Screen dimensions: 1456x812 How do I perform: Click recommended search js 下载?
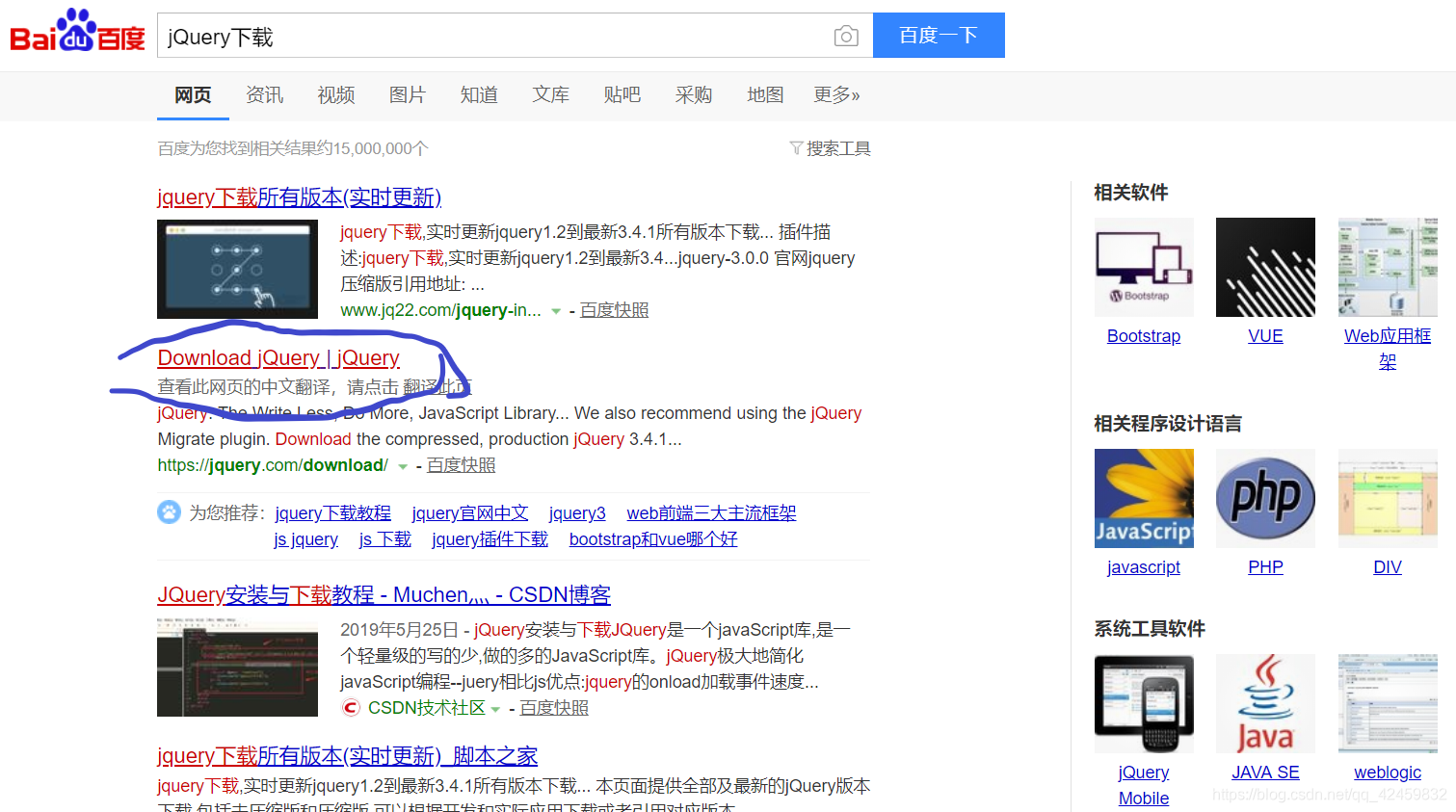385,539
